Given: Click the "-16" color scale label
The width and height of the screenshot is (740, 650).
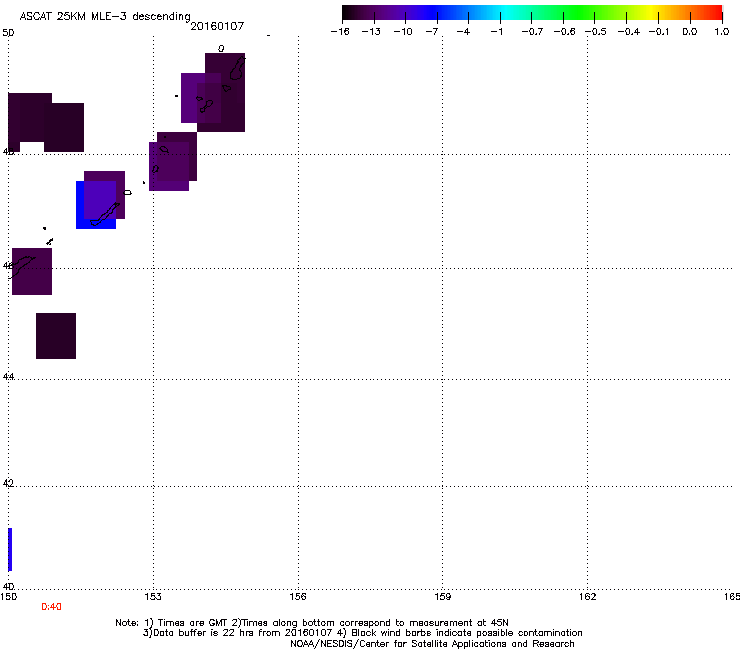Looking at the screenshot, I should click(x=340, y=32).
